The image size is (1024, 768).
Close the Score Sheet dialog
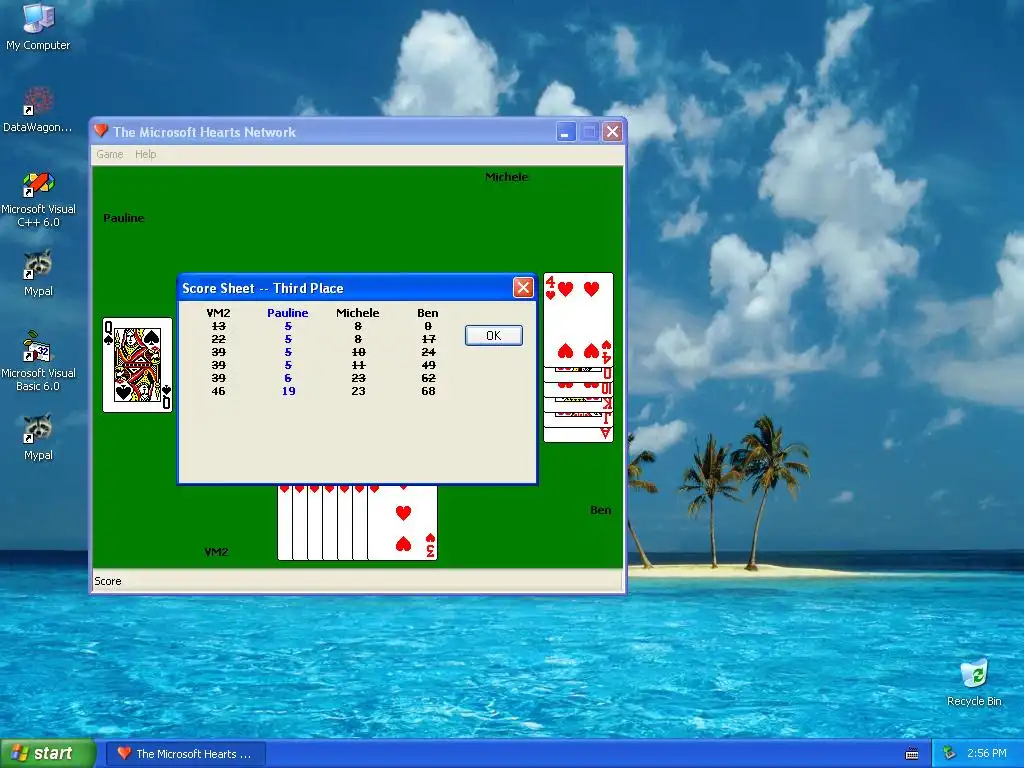click(x=523, y=287)
